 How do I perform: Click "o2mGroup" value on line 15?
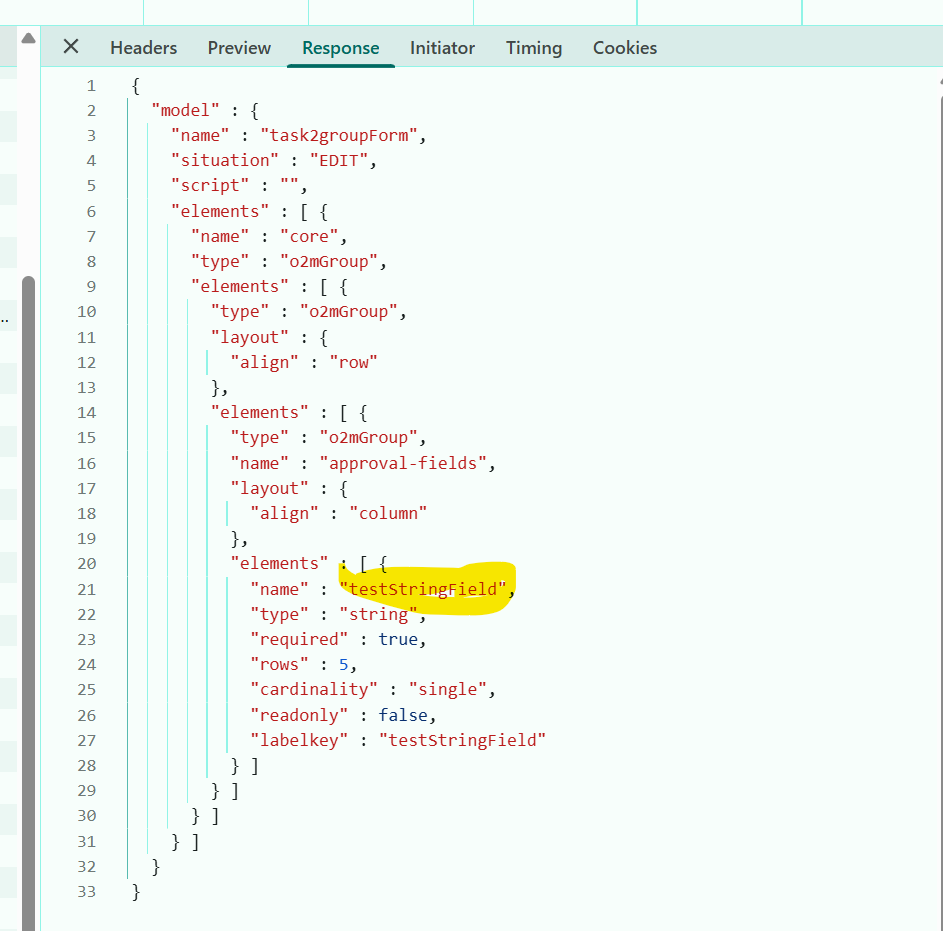click(369, 438)
